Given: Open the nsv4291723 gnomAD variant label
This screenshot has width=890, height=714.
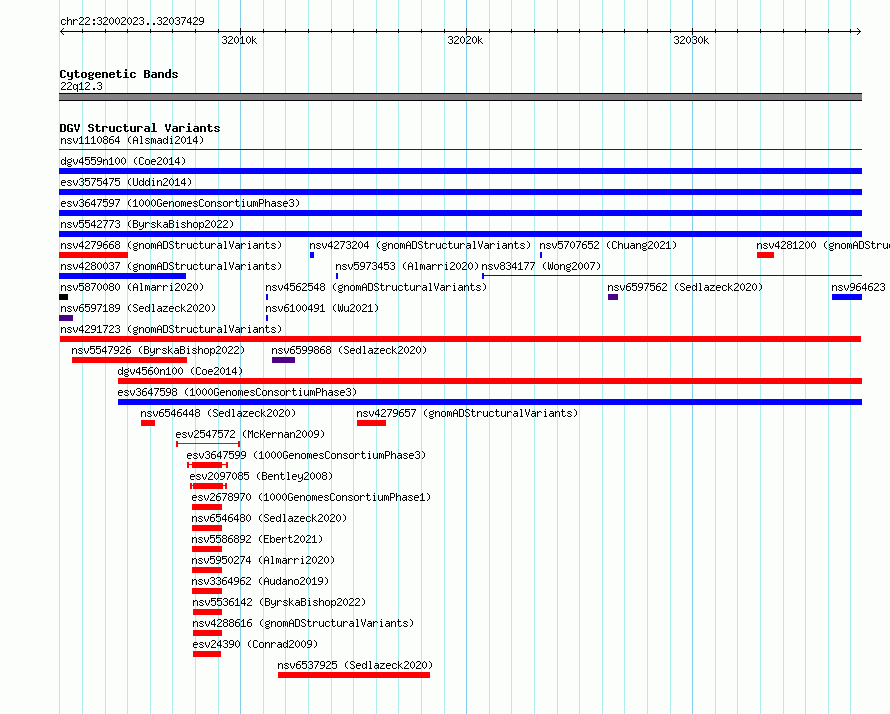Looking at the screenshot, I should [x=171, y=329].
